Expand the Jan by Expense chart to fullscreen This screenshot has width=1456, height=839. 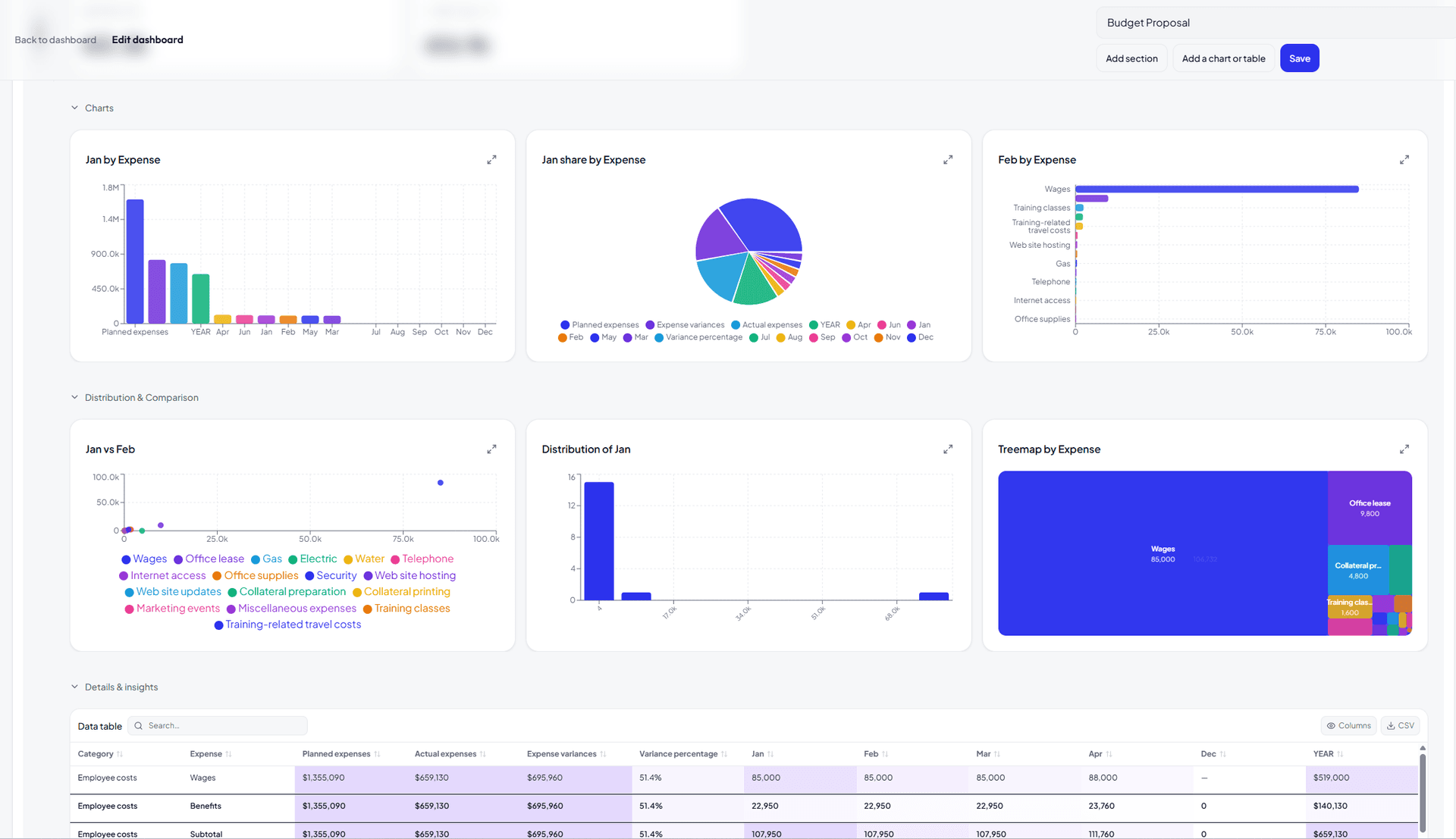[x=491, y=159]
